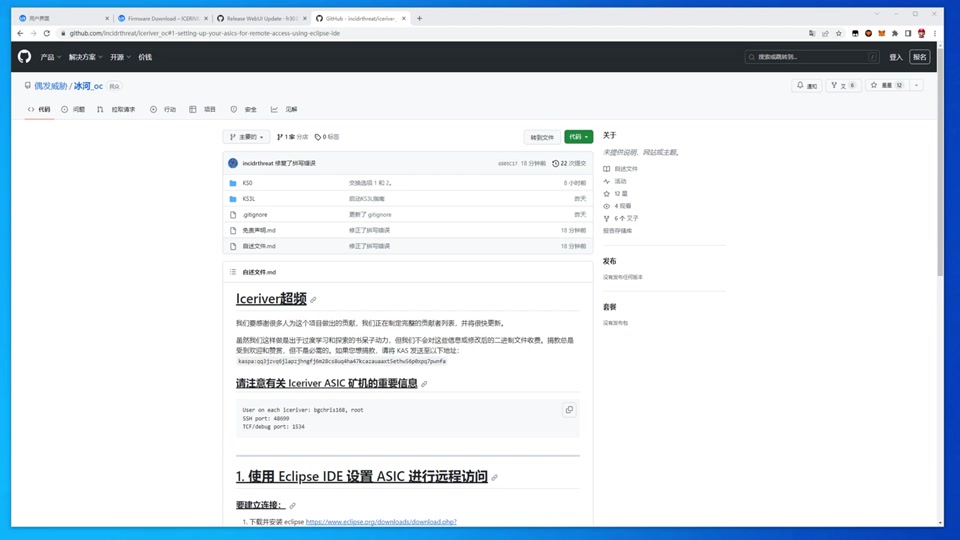Open the GitHub logo home link
Screen dimensions: 960x540
[x=24, y=57]
